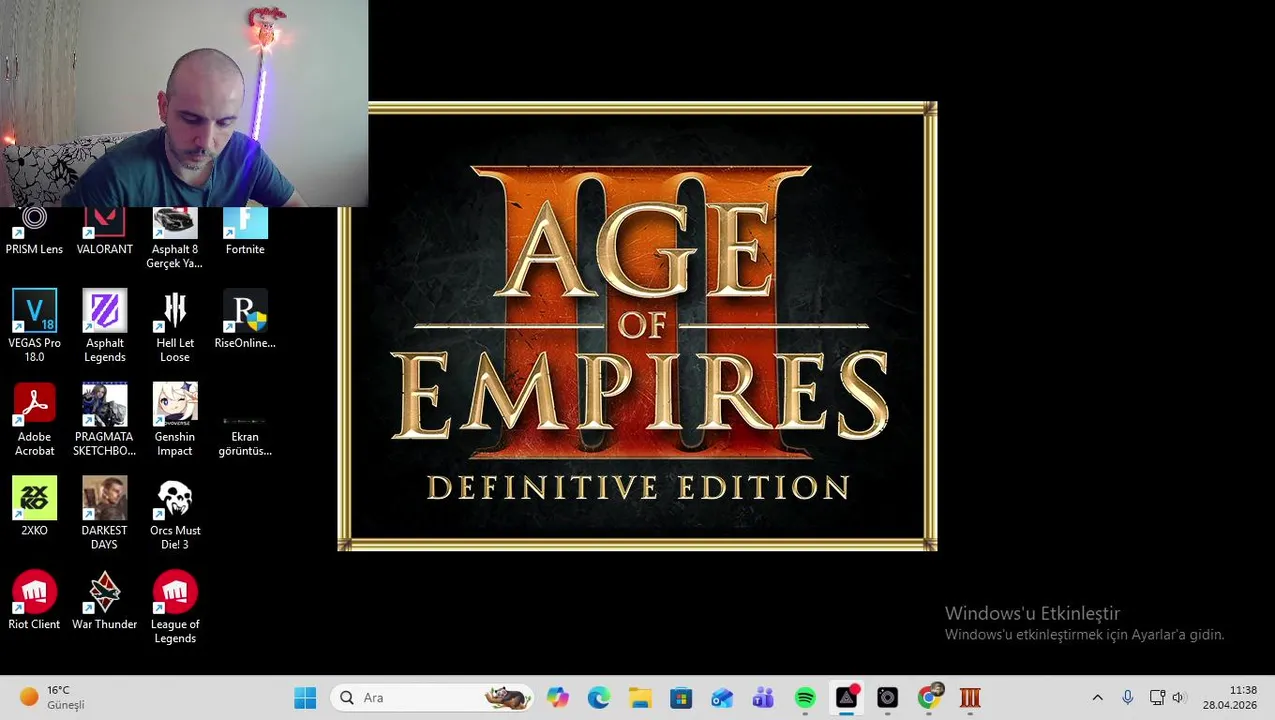Launch Hell Let Loose shortcut
The image size is (1275, 720).
coord(175,326)
